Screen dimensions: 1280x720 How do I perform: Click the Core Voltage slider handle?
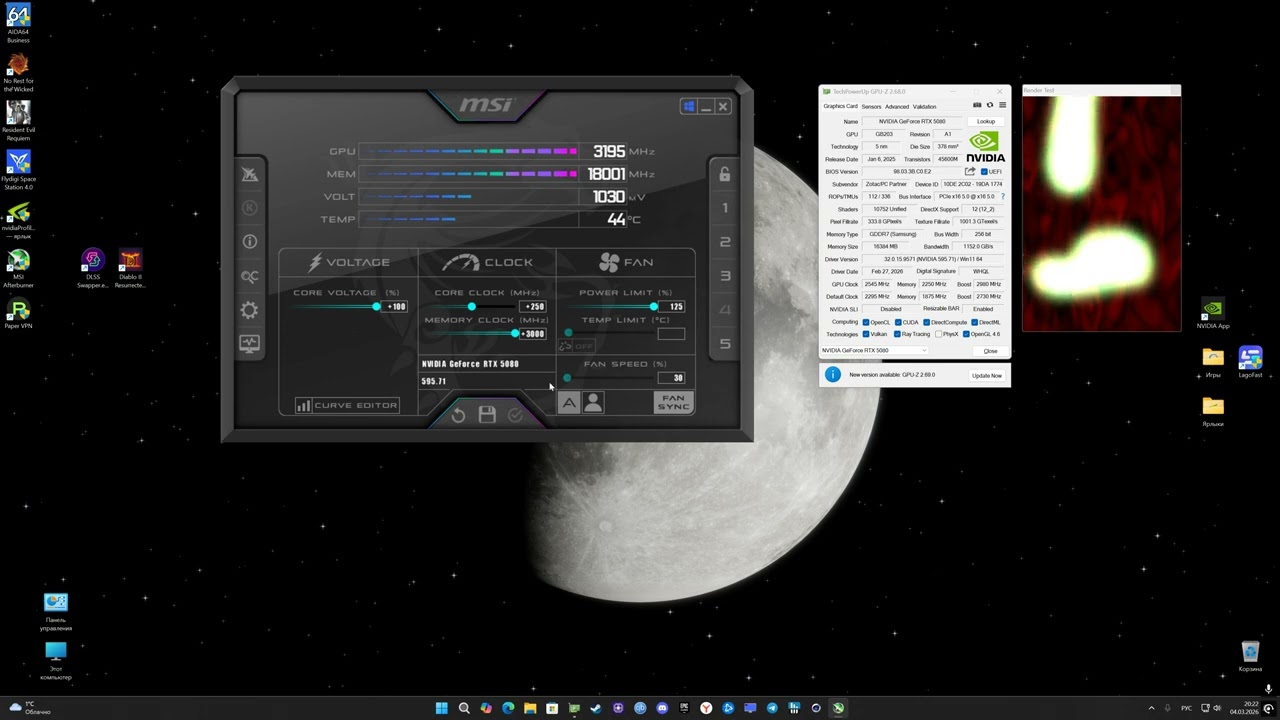coord(377,307)
